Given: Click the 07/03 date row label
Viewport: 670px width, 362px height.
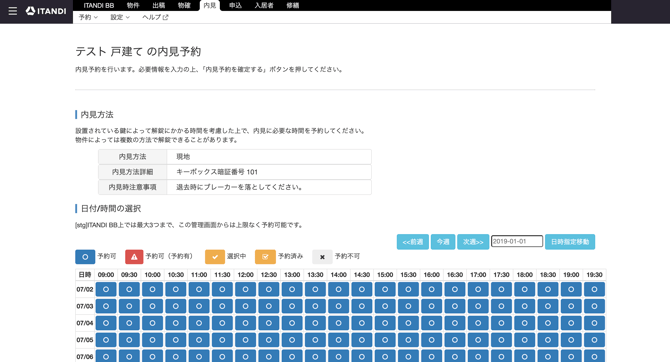Looking at the screenshot, I should tap(85, 306).
